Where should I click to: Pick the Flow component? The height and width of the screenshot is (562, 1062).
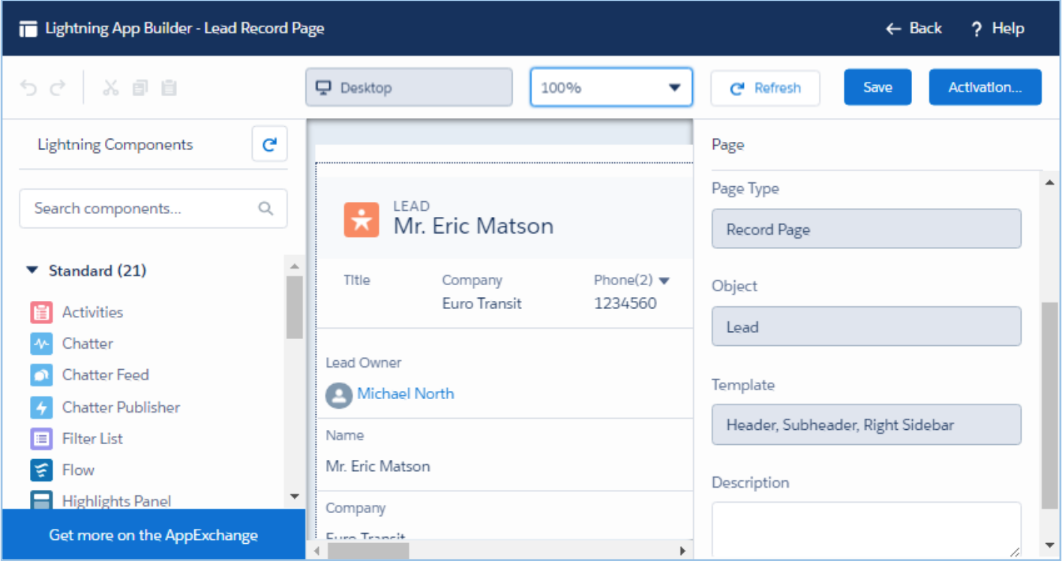77,470
